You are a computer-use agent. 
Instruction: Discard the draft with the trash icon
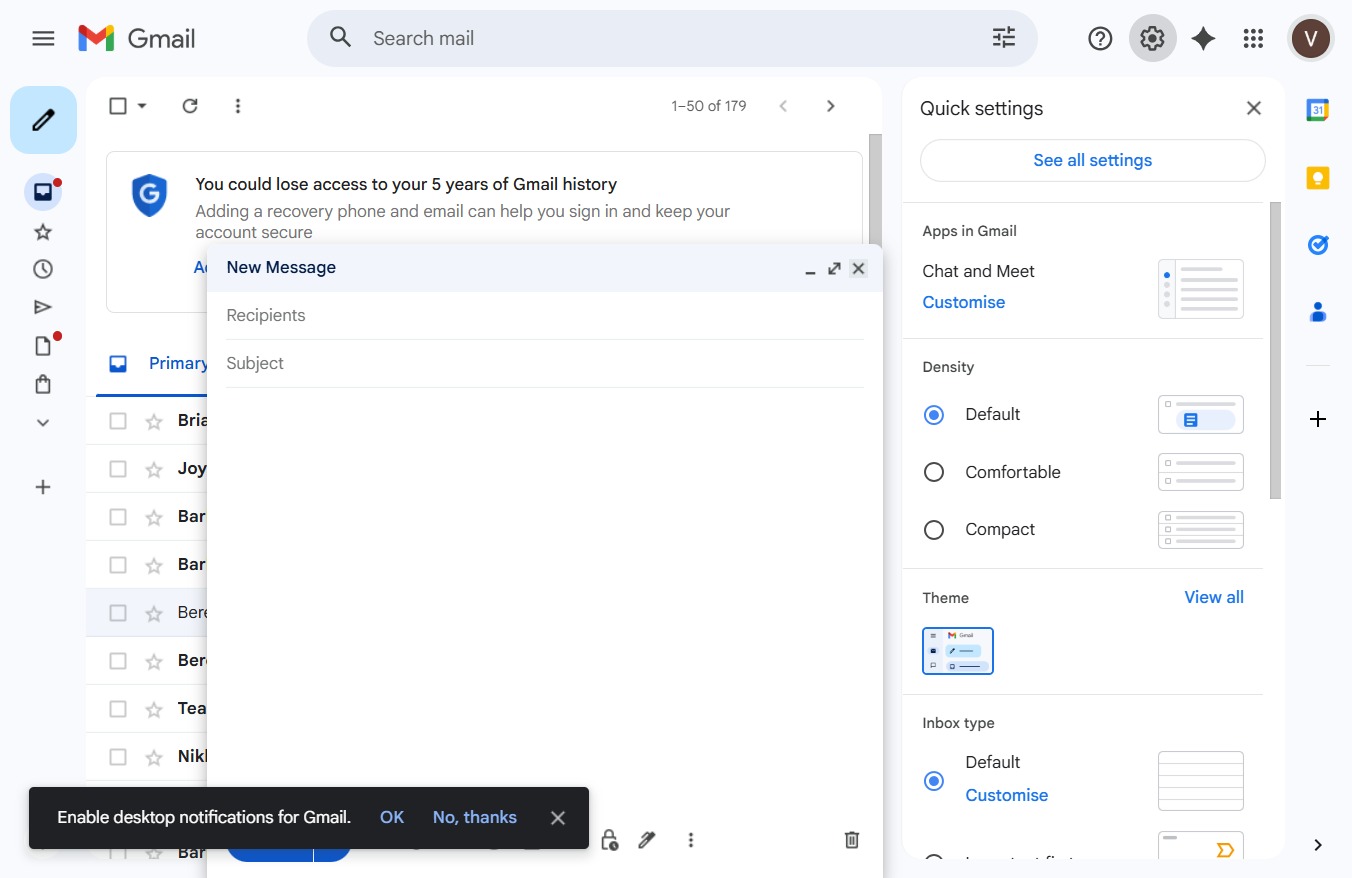(852, 840)
